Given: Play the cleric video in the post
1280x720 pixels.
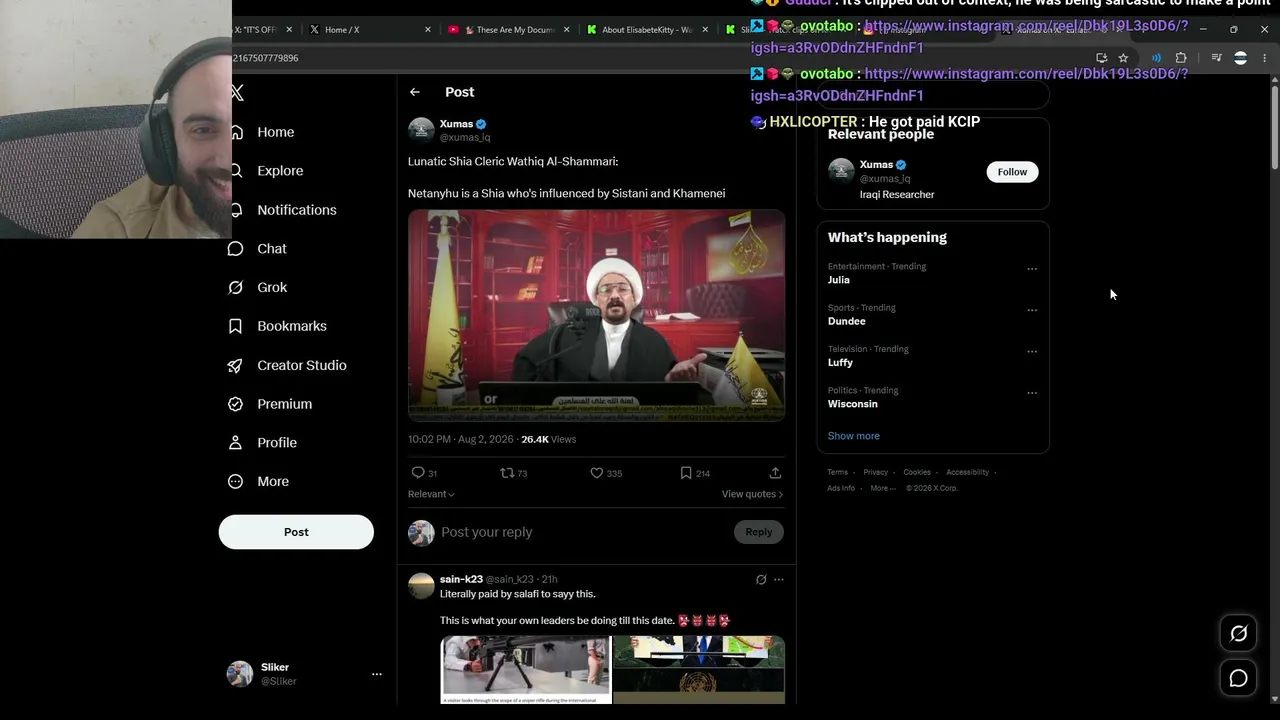Looking at the screenshot, I should 596,315.
